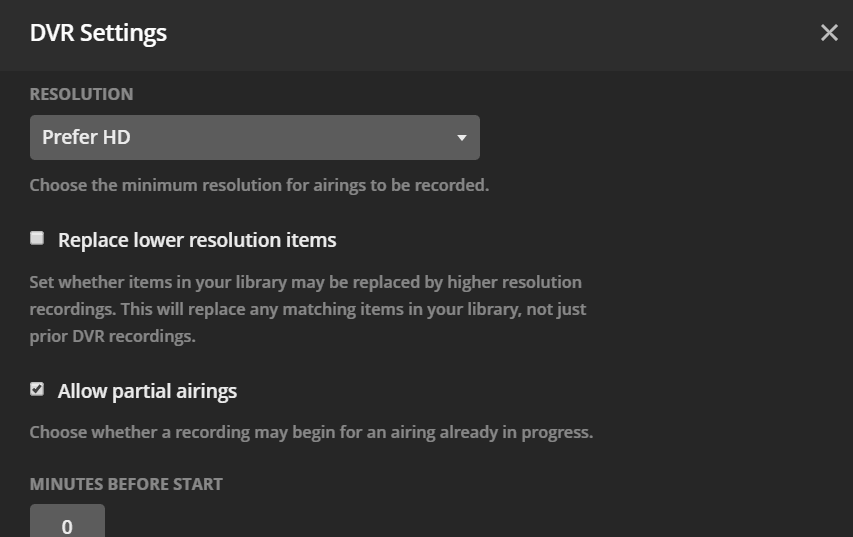Click the empty box beside Replace lower resolution

[x=37, y=238]
